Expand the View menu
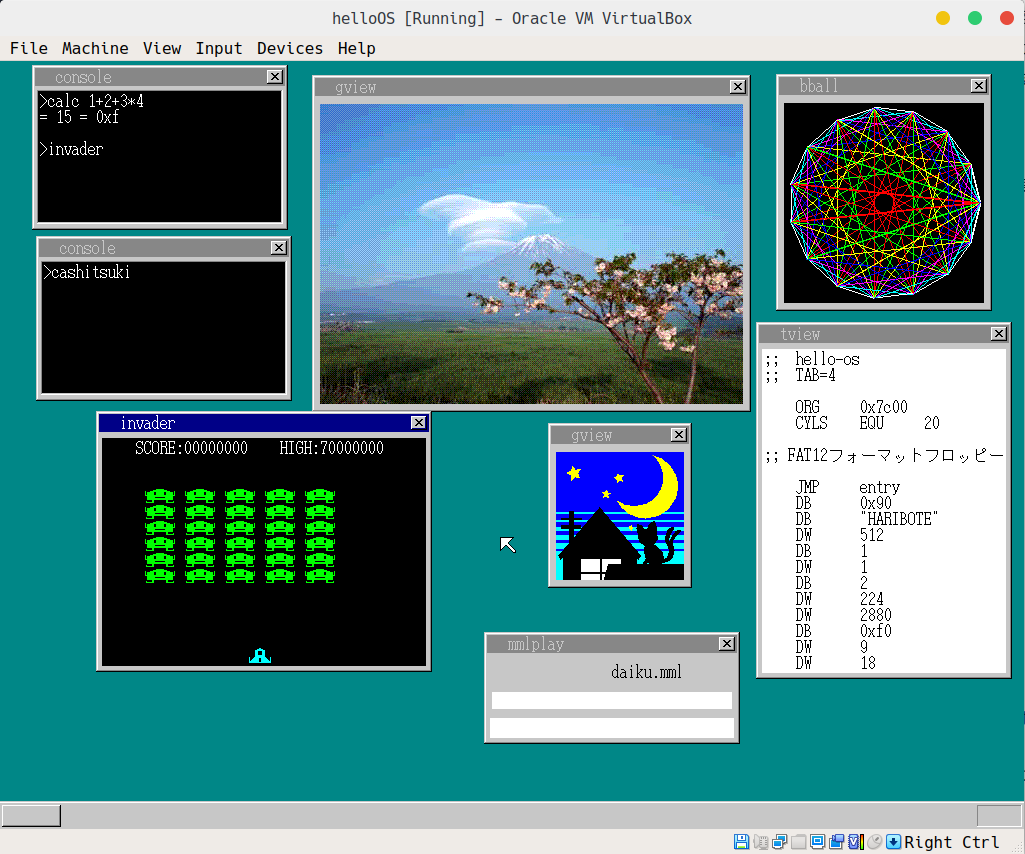 click(x=162, y=48)
